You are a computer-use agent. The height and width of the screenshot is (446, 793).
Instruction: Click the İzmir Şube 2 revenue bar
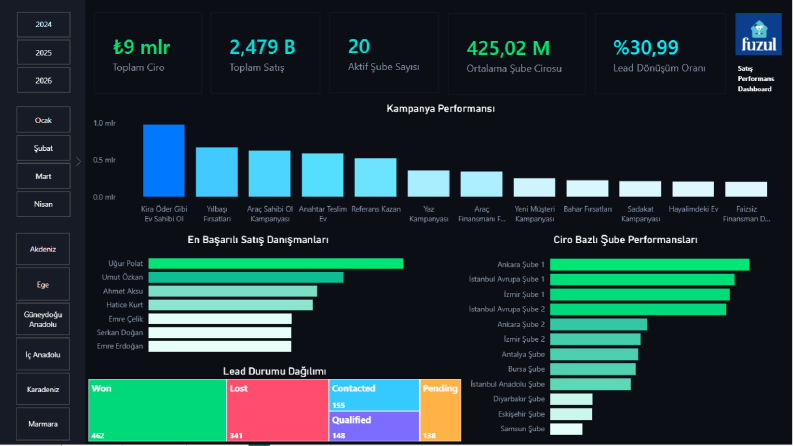(595, 339)
